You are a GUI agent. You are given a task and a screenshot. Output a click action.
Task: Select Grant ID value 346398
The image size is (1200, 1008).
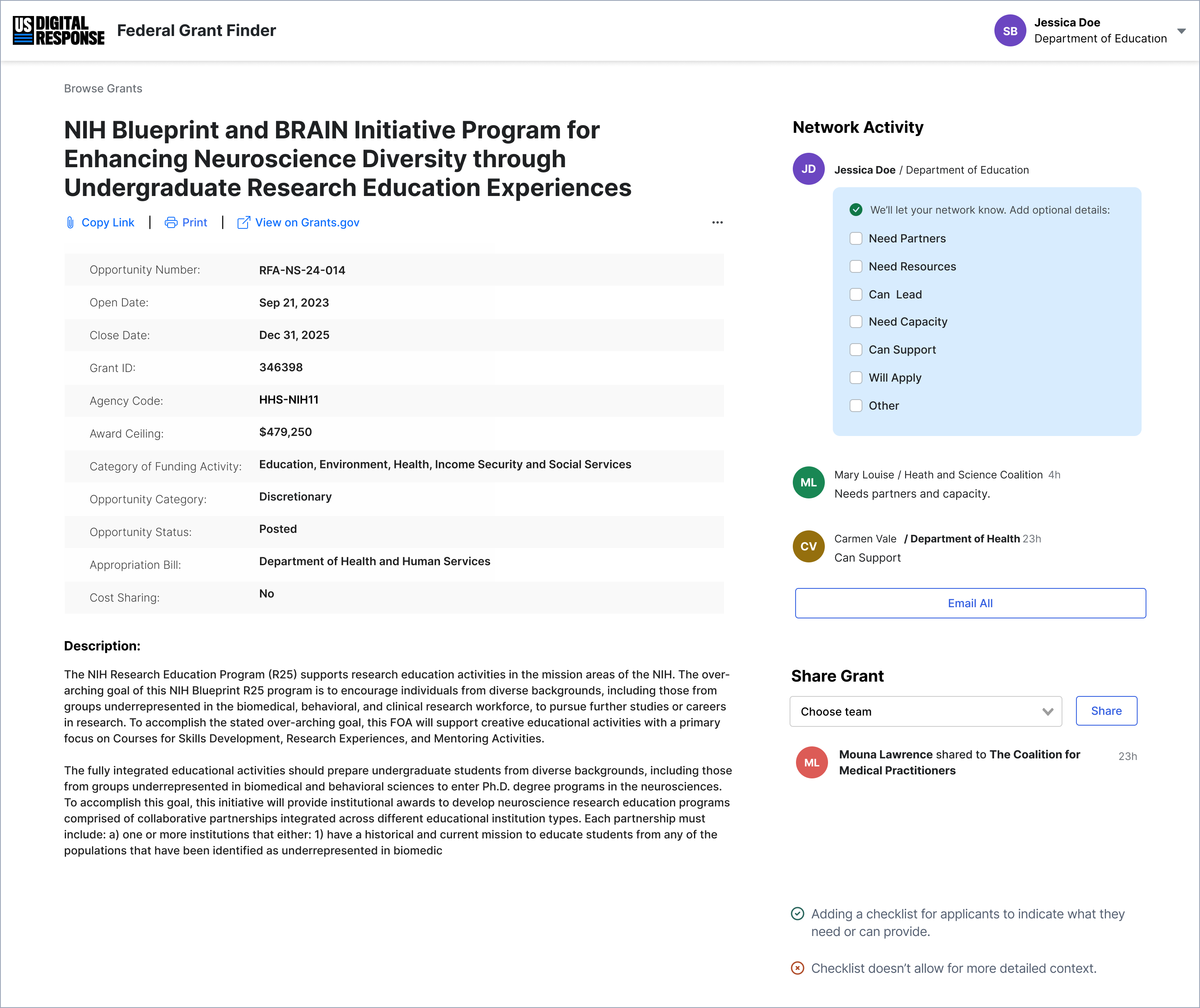(281, 368)
